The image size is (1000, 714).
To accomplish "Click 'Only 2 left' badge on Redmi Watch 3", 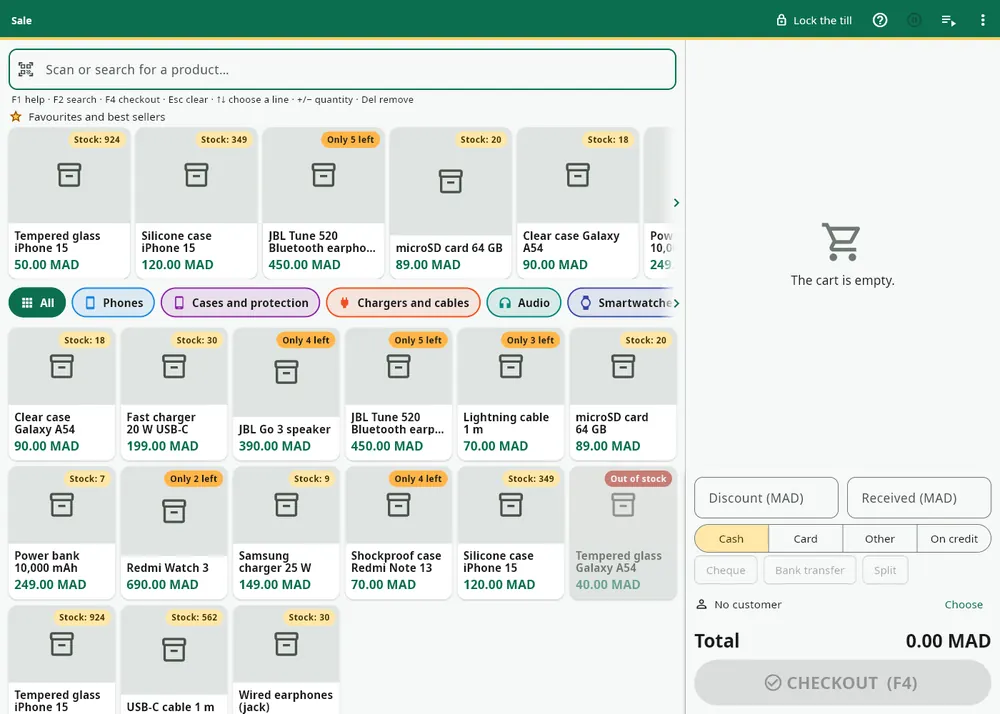I will click(x=193, y=479).
